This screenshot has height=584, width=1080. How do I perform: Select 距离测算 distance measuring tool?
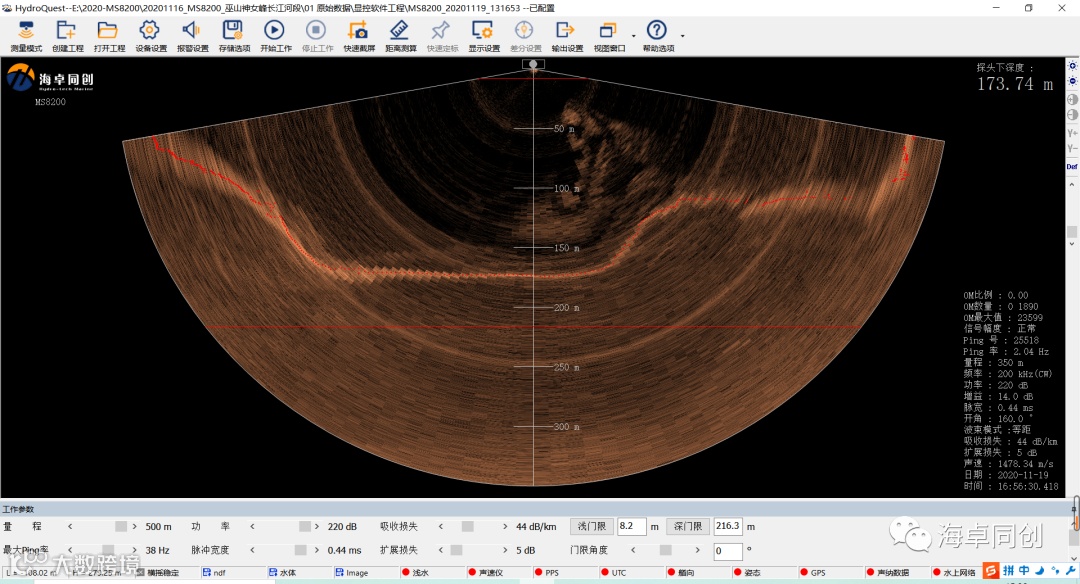coord(399,31)
